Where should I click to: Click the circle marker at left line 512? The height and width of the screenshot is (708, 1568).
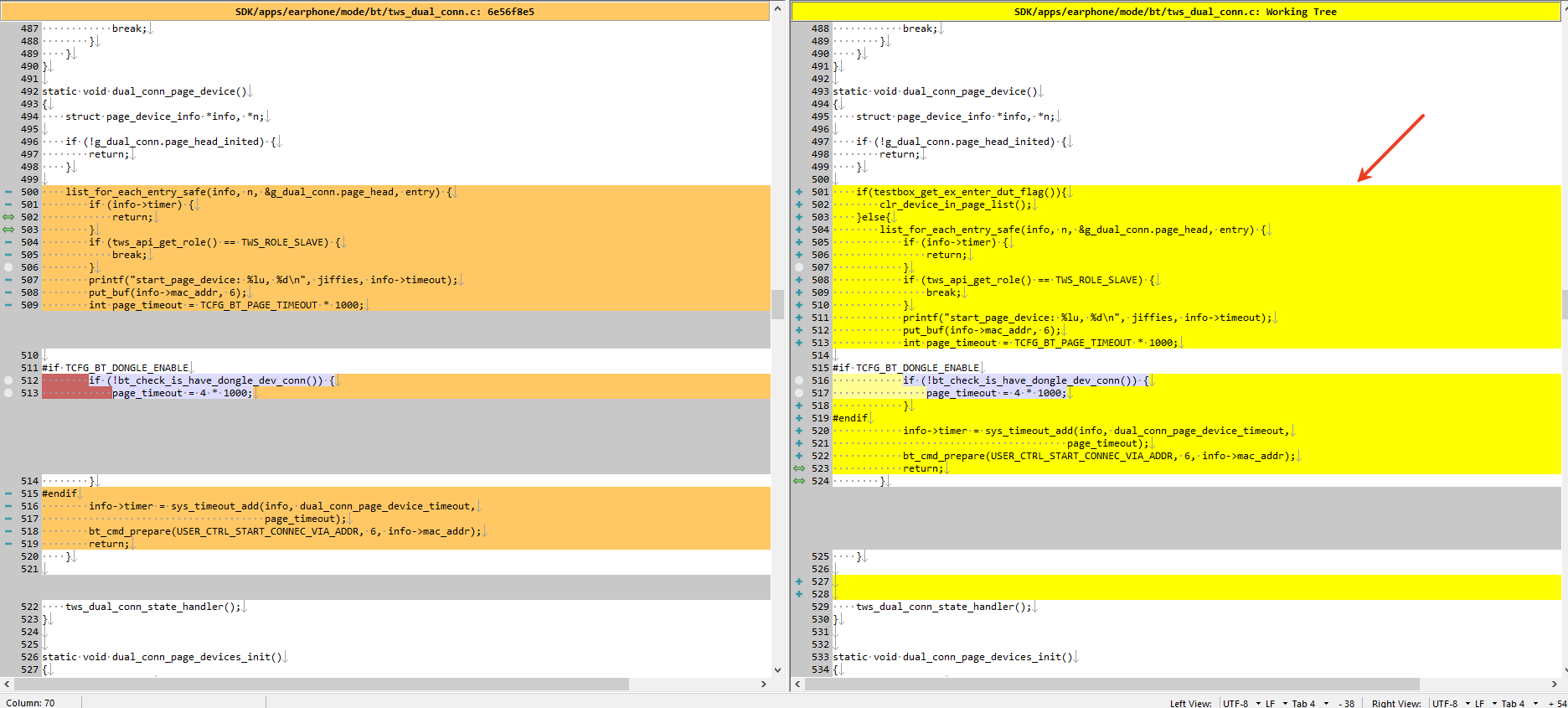[x=8, y=380]
